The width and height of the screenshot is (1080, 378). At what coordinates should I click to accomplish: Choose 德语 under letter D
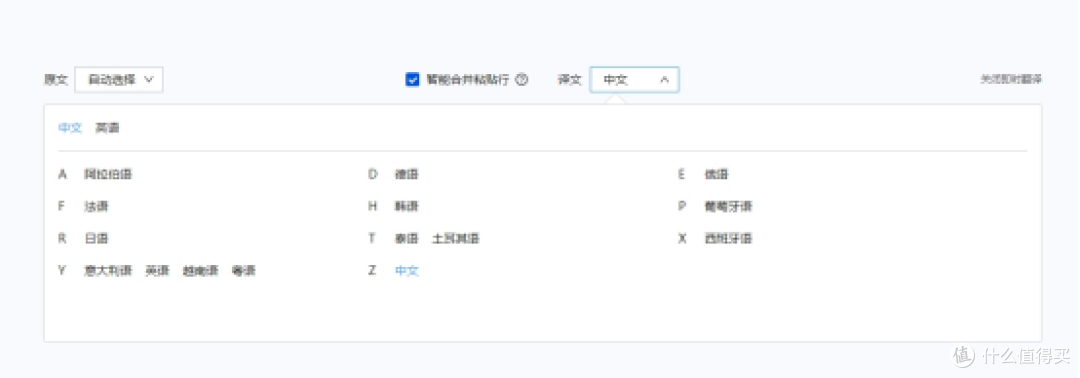(406, 174)
